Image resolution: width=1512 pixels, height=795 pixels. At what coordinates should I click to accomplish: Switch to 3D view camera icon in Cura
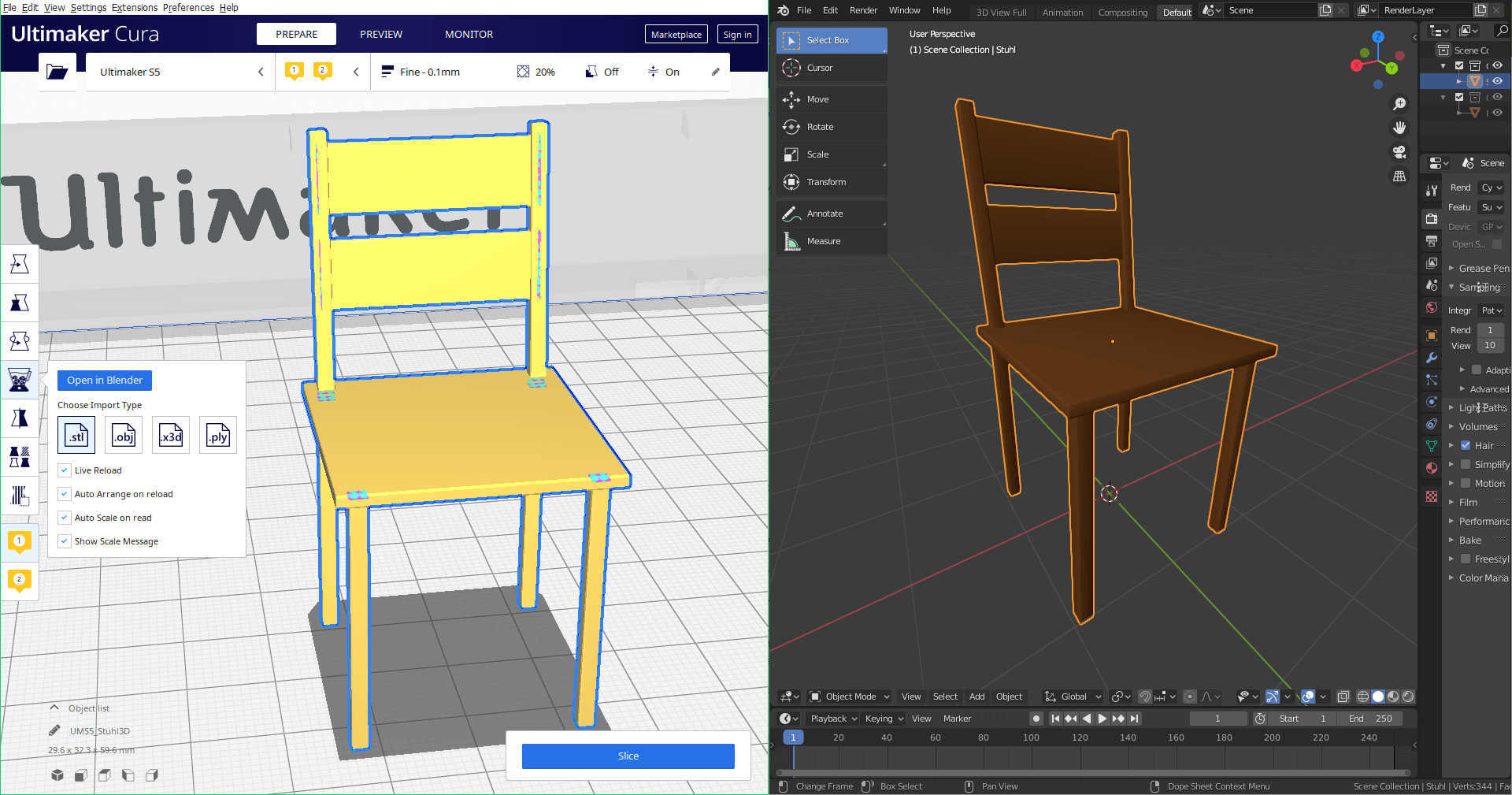(x=57, y=775)
